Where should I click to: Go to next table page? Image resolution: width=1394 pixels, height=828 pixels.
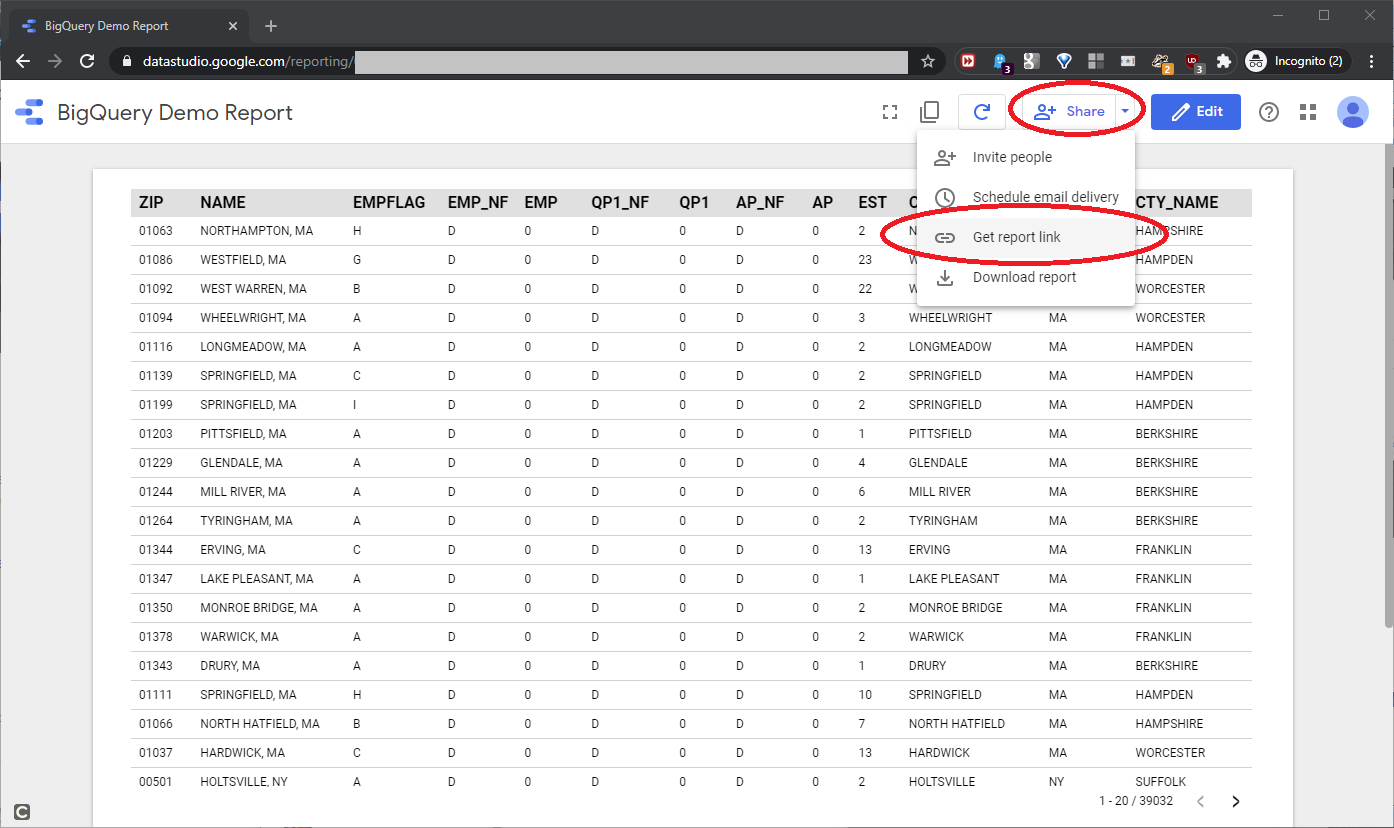[1236, 801]
